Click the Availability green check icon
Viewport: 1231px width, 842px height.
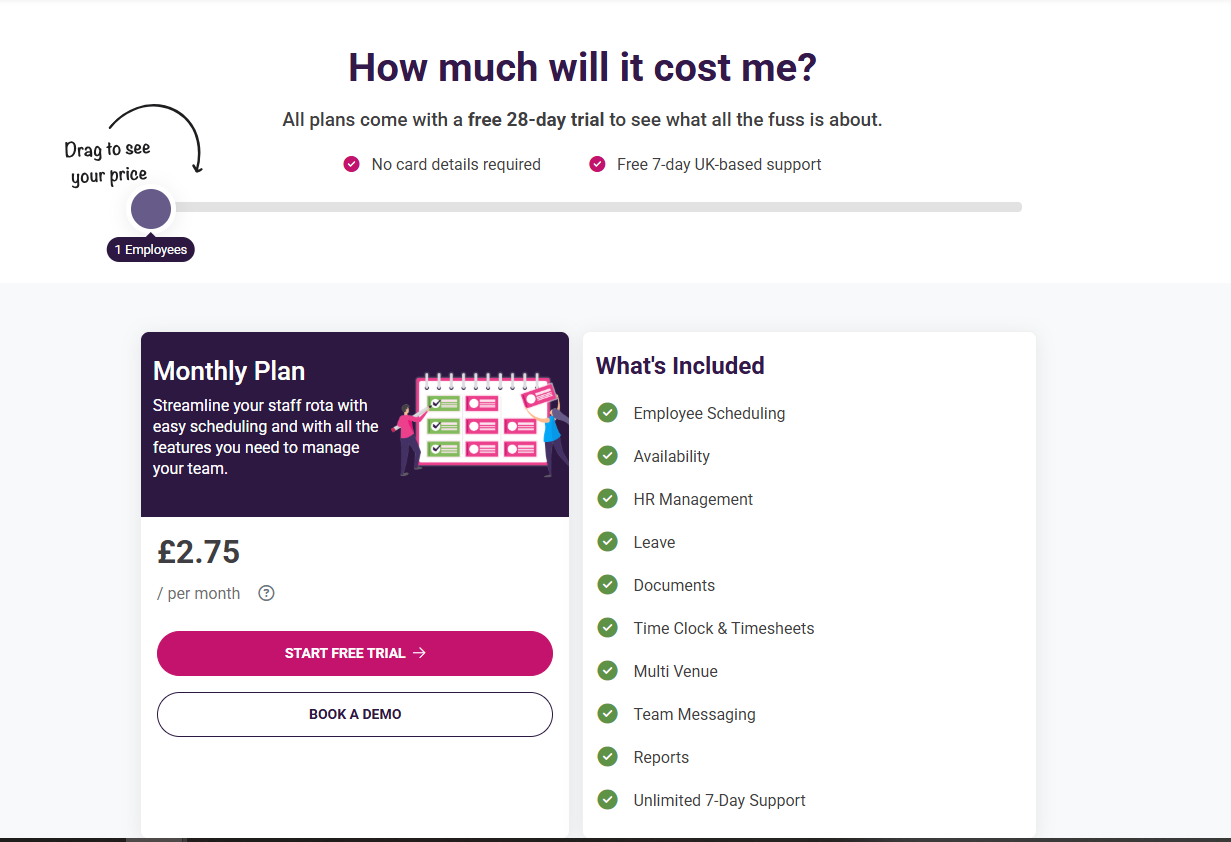pyautogui.click(x=607, y=456)
